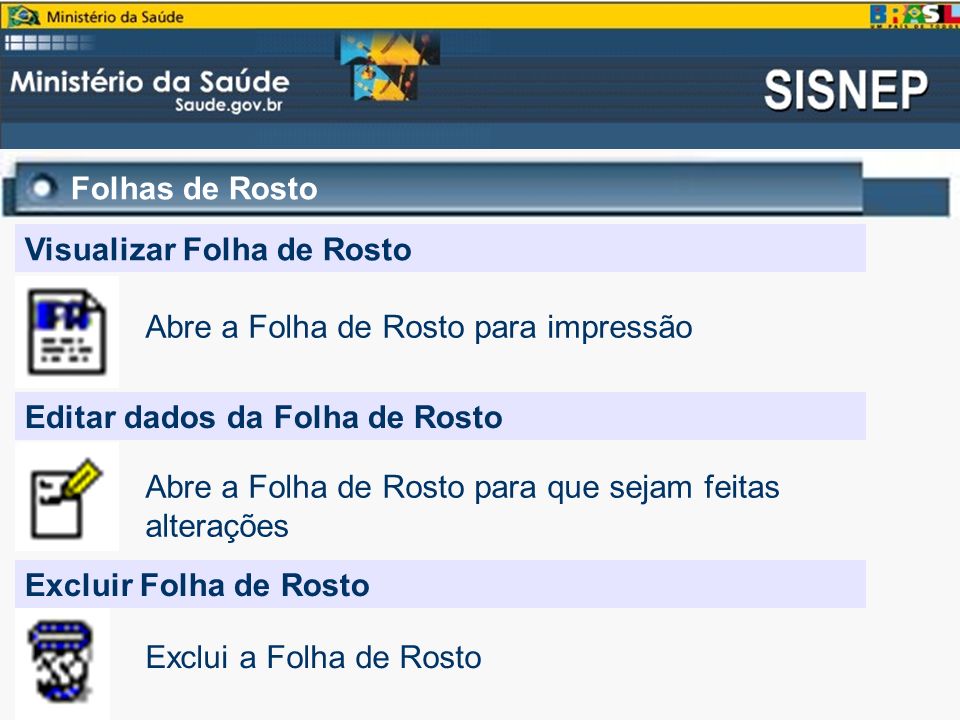
Task: Click the dark blue strip under the banner
Action: pyautogui.click(x=480, y=135)
